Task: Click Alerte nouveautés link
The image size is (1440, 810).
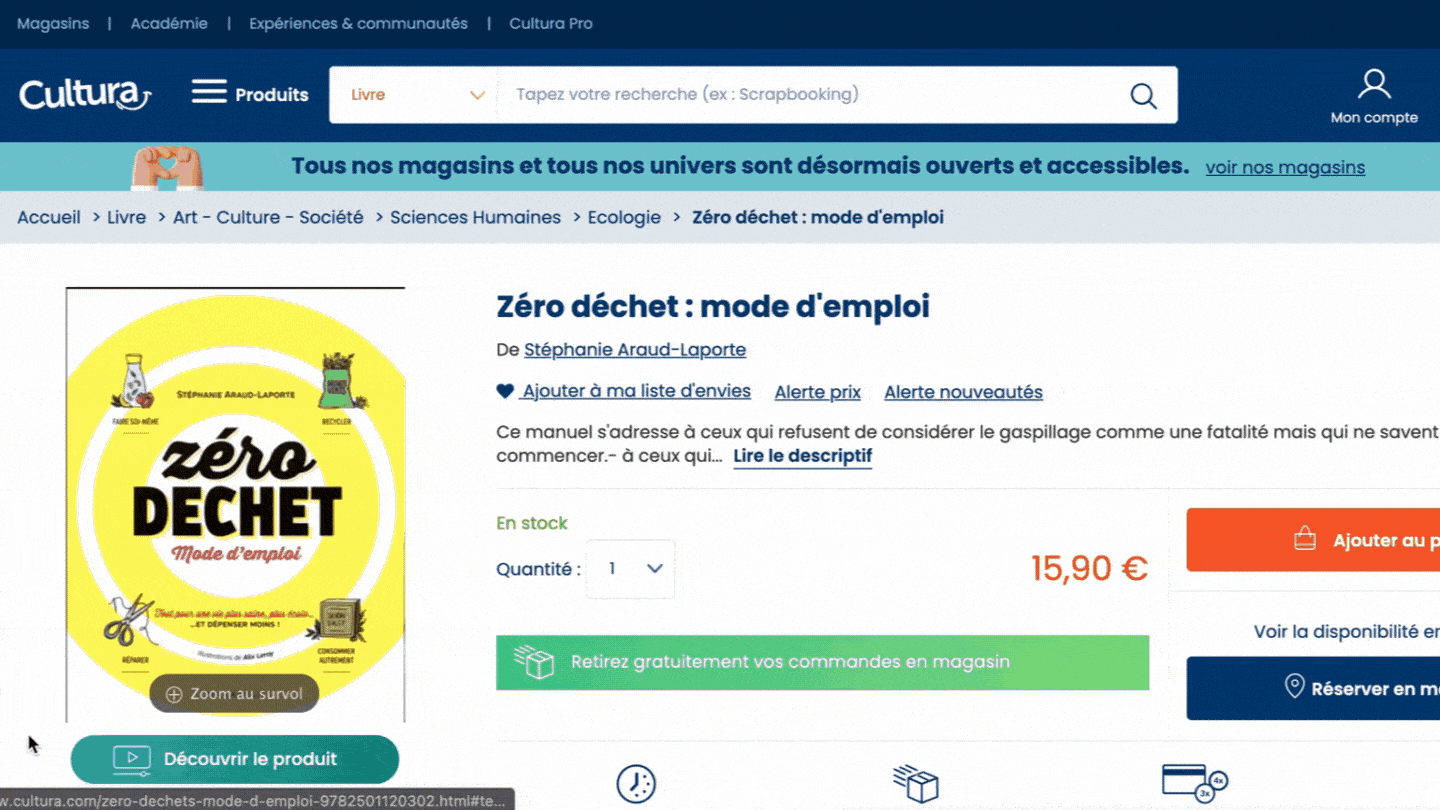Action: (963, 392)
